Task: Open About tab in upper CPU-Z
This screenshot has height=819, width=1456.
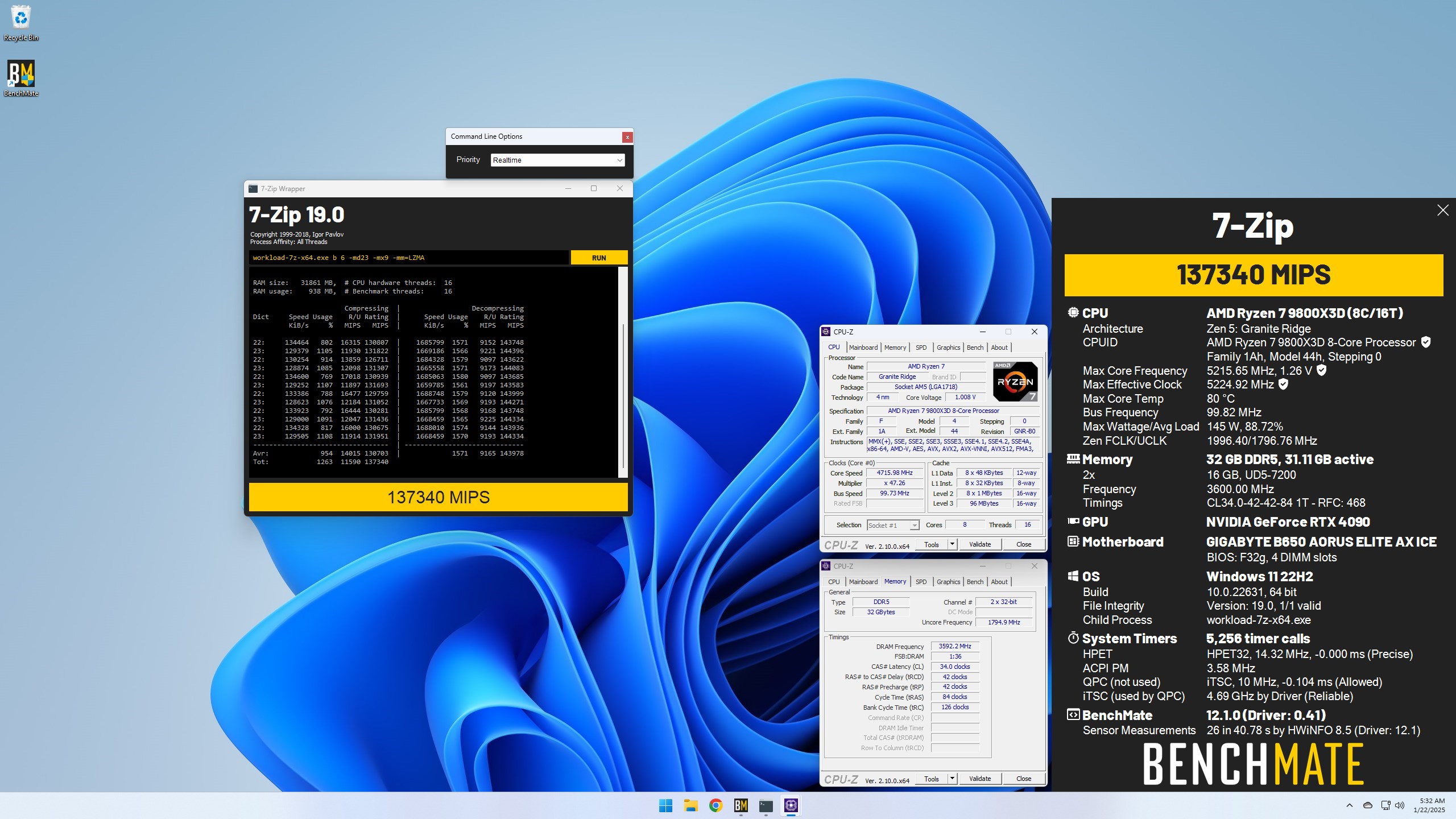Action: 999,348
